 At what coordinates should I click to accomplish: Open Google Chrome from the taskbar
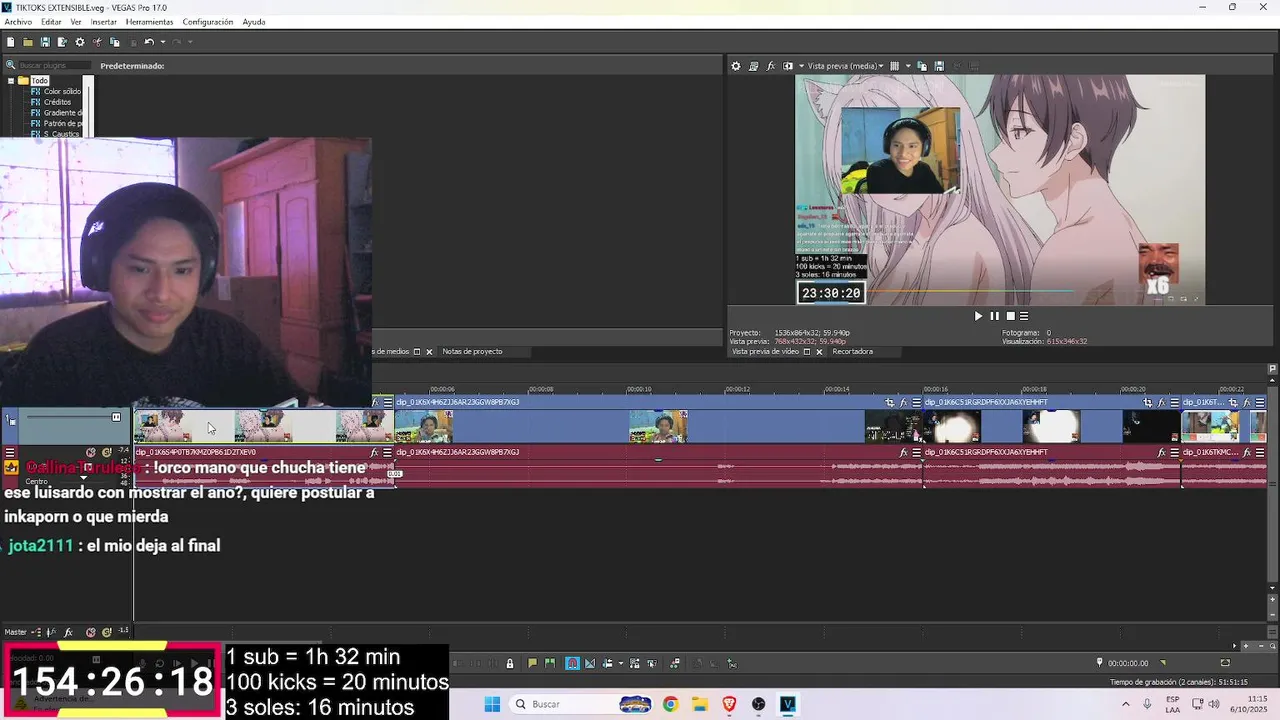pos(670,704)
